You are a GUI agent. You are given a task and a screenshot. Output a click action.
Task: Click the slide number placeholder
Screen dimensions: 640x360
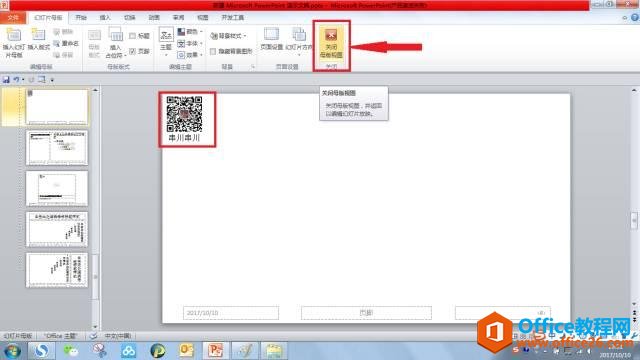coord(503,313)
